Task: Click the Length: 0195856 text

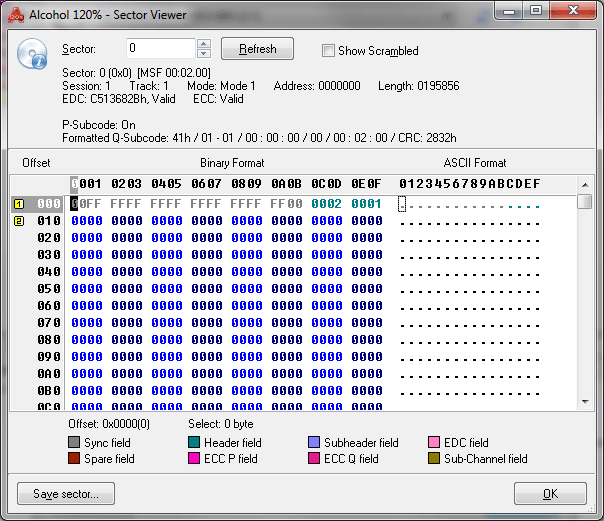Action: [419, 86]
